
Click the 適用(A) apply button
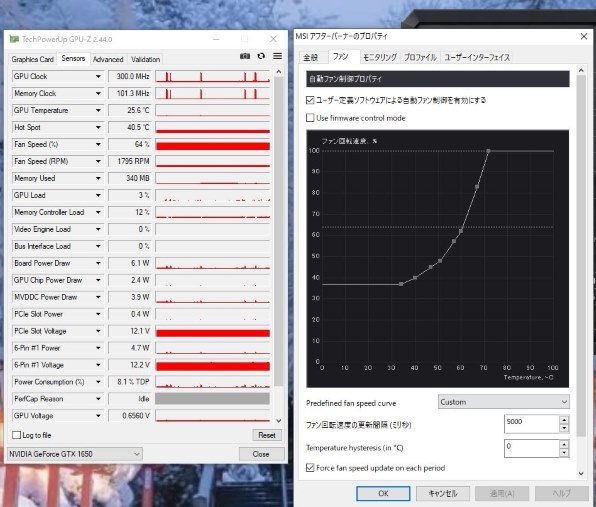pos(502,493)
